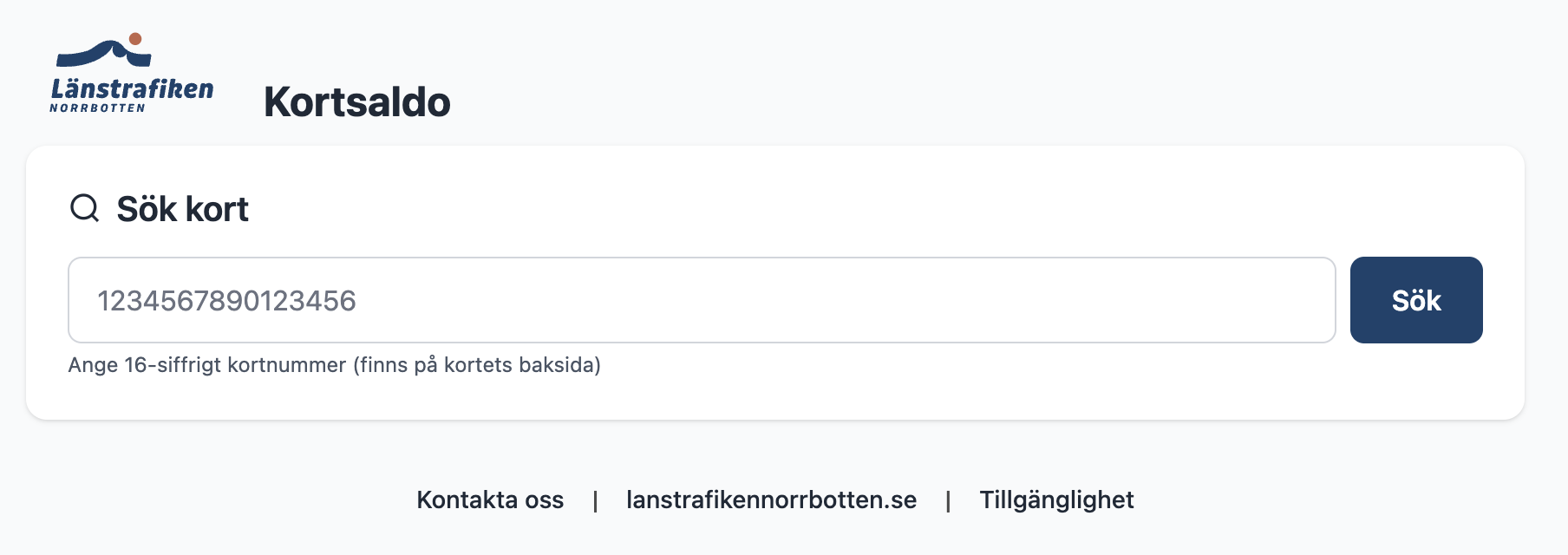This screenshot has width=1568, height=555.
Task: Click the magnifying glass icon beside Sök kort
Action: click(84, 208)
